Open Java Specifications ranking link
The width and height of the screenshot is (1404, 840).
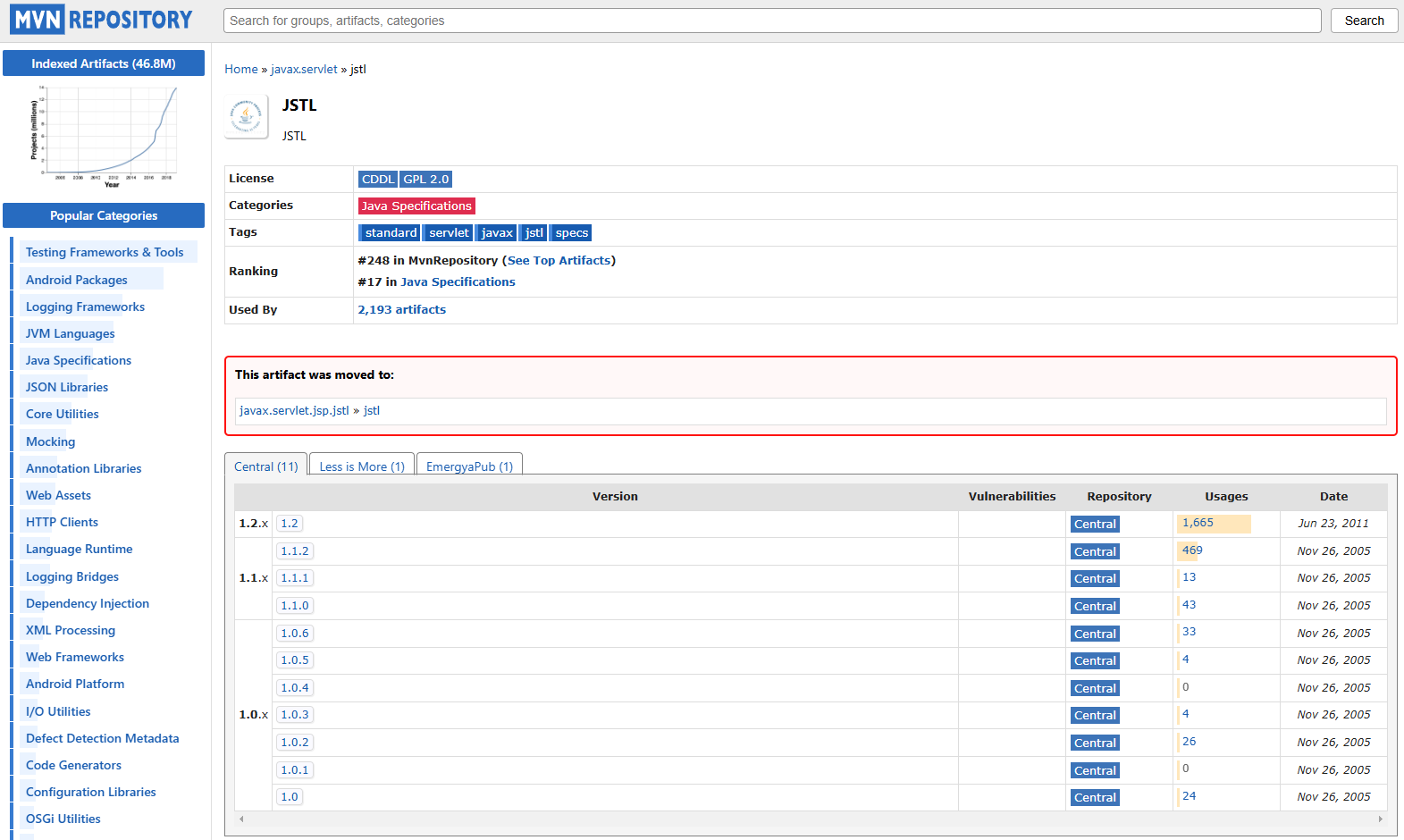tap(458, 281)
